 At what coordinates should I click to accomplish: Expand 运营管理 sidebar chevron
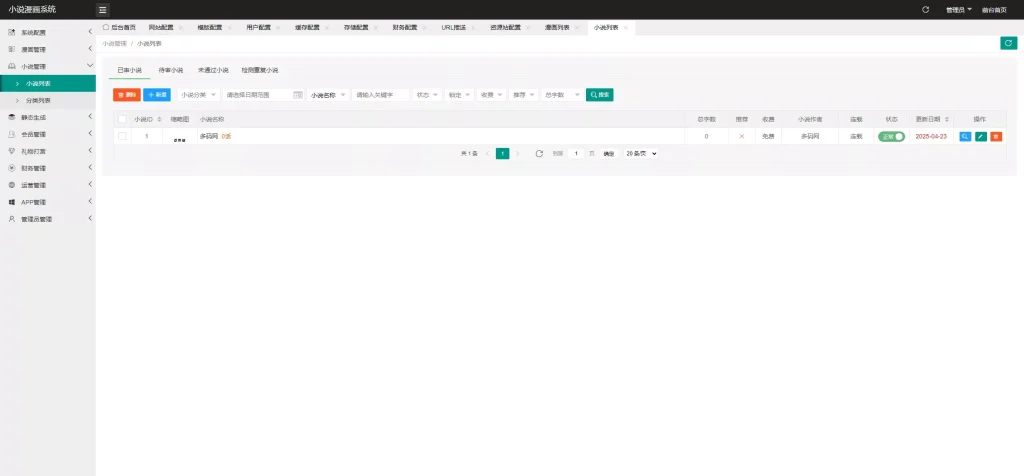pos(90,185)
